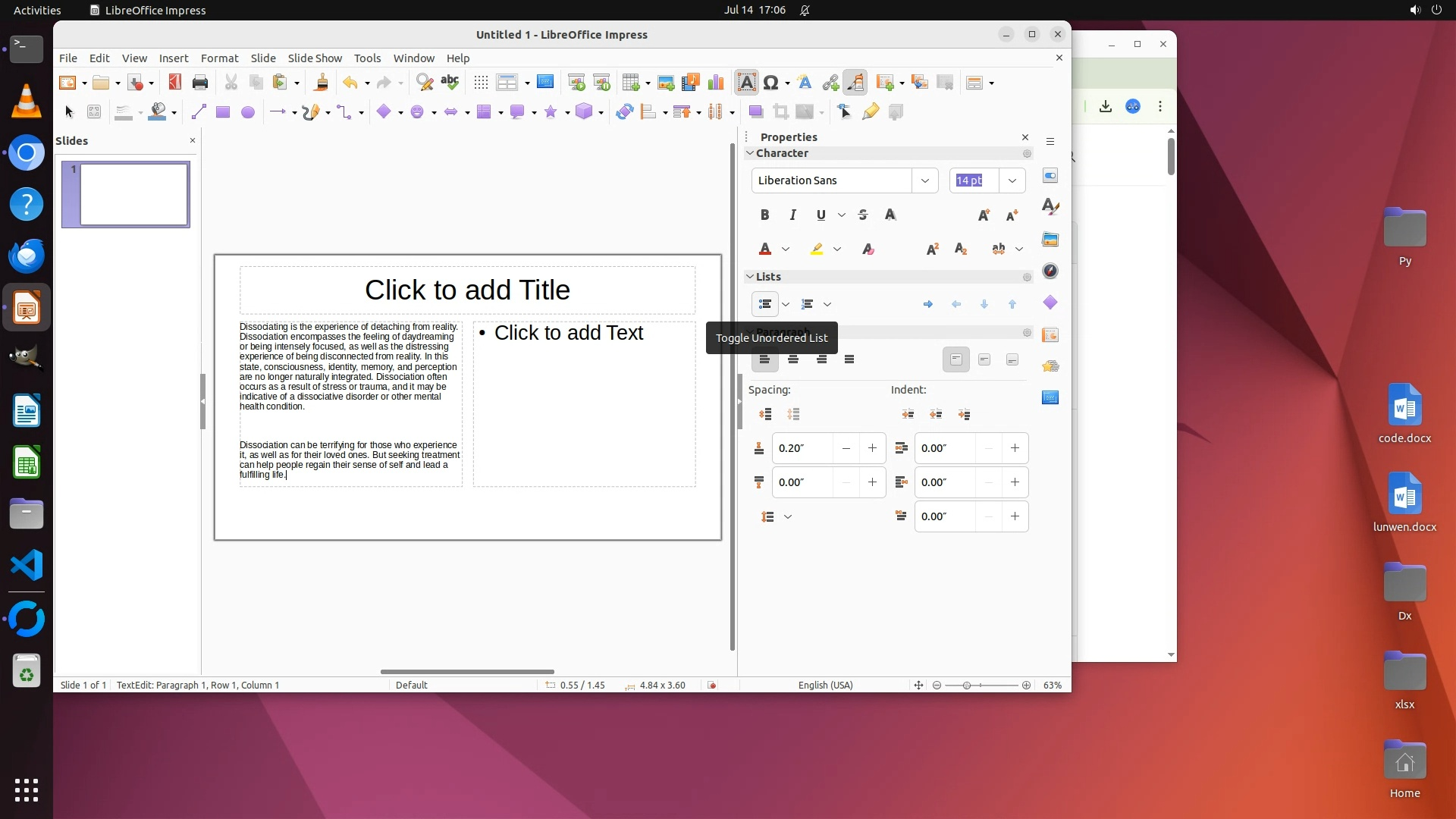The image size is (1456, 819).
Task: Click the Insert Image toolbar icon
Action: coord(666,83)
